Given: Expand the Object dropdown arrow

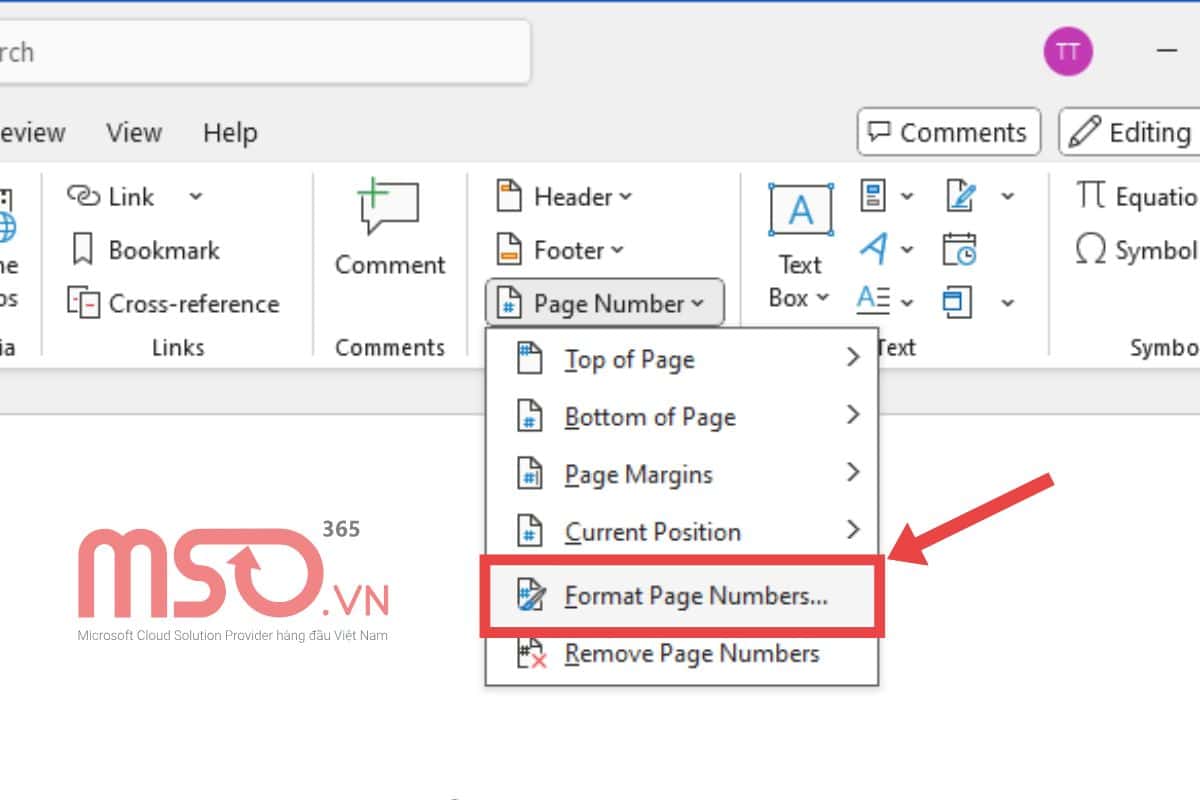Looking at the screenshot, I should [x=1007, y=302].
